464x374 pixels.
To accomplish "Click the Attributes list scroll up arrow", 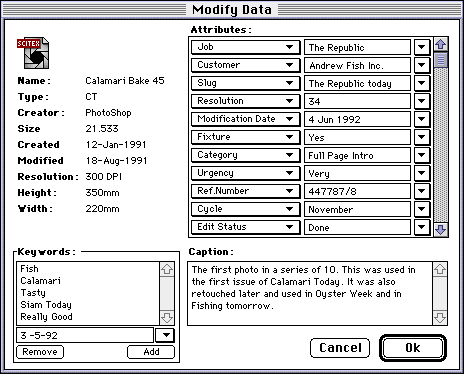I will pos(441,44).
